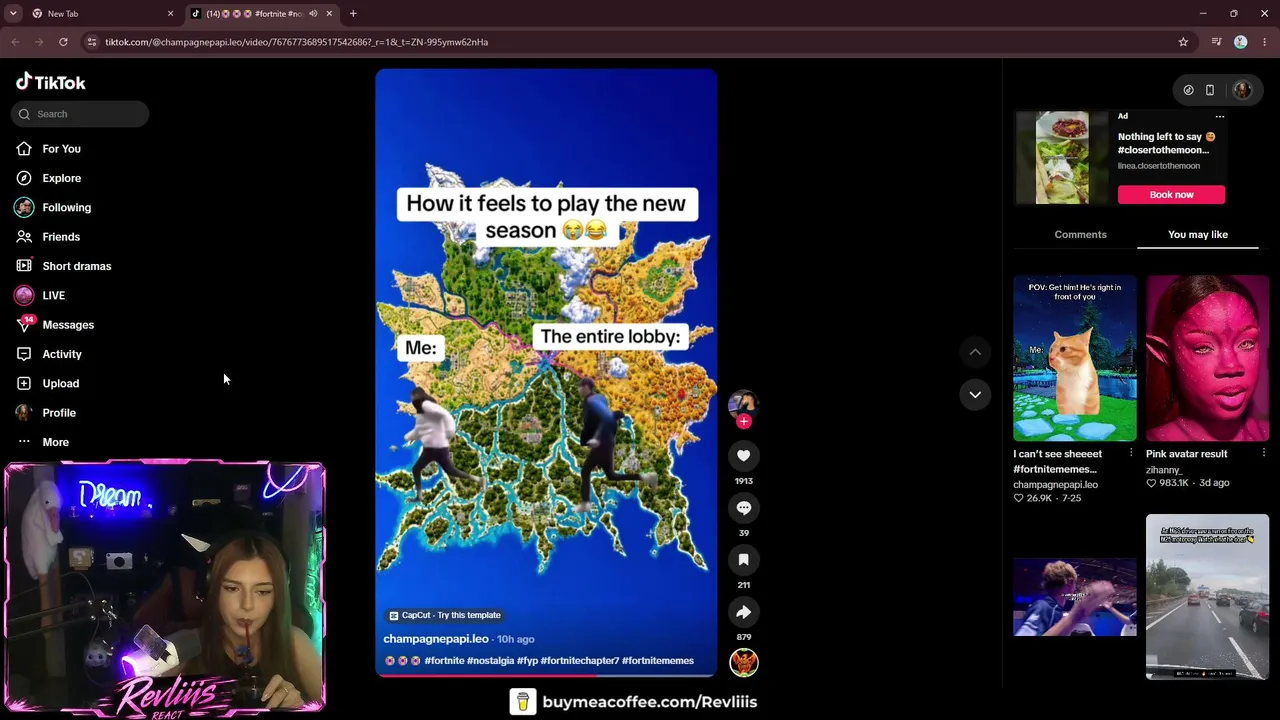
Task: Open comments via speech bubble icon
Action: (x=743, y=508)
